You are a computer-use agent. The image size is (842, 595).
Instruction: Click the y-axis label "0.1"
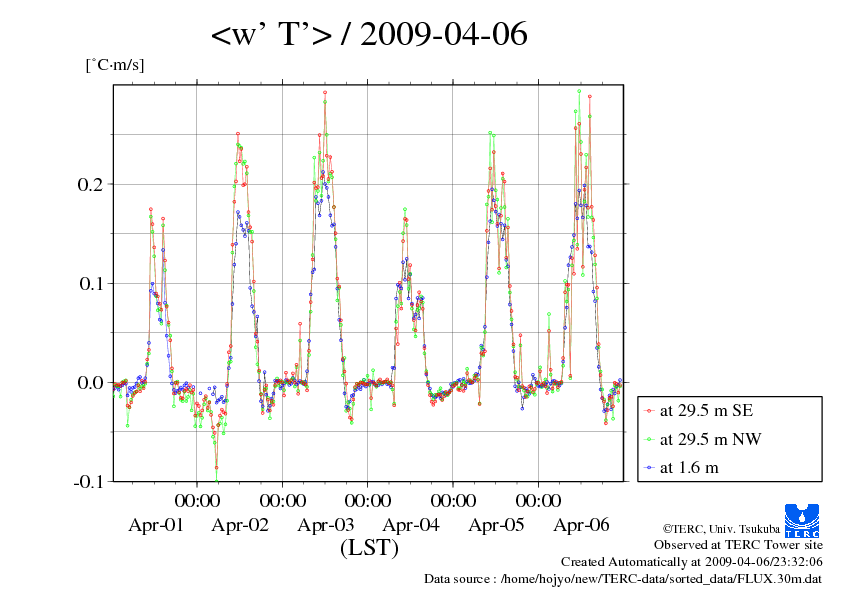point(90,284)
